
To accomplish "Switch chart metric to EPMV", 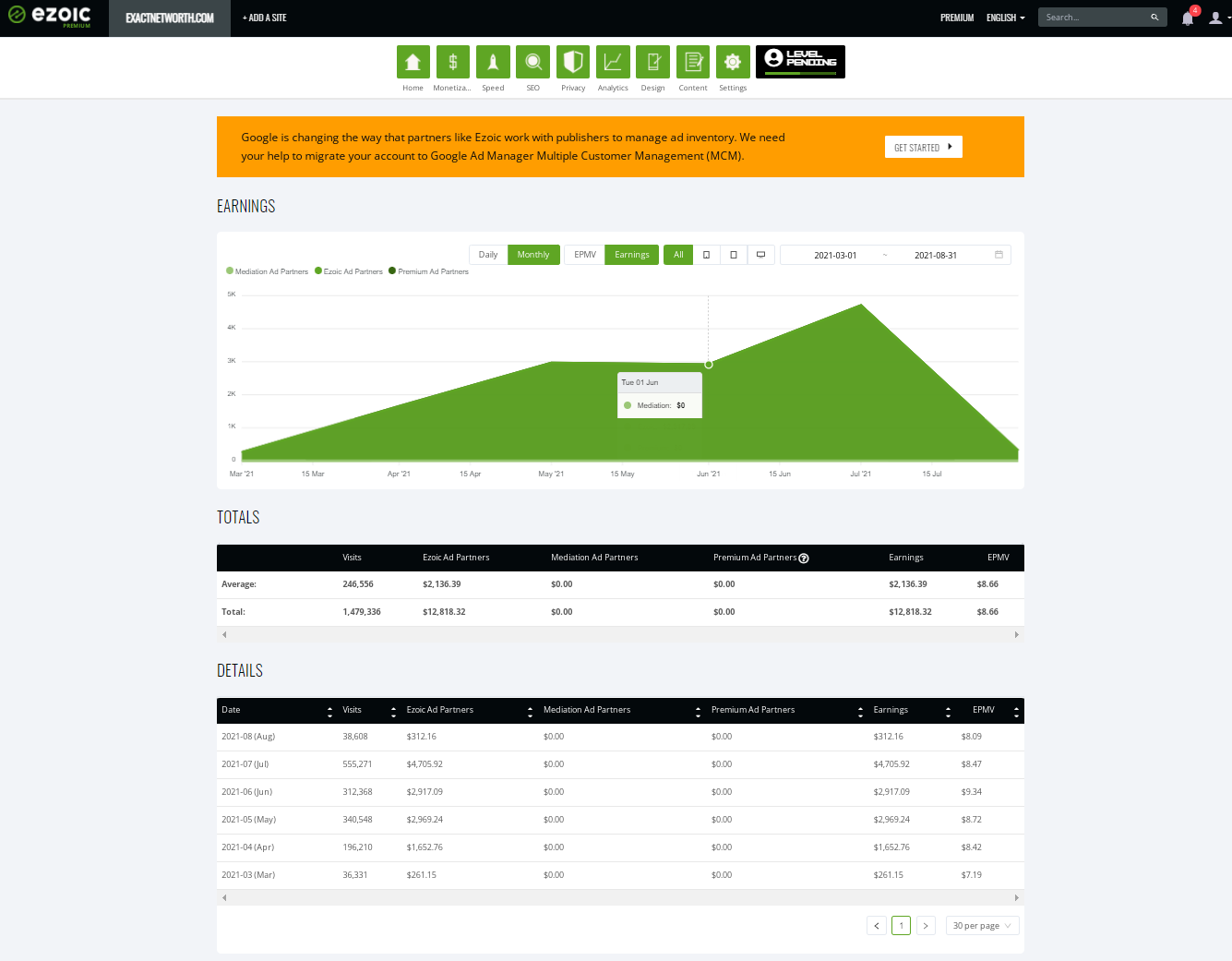I will (x=585, y=255).
